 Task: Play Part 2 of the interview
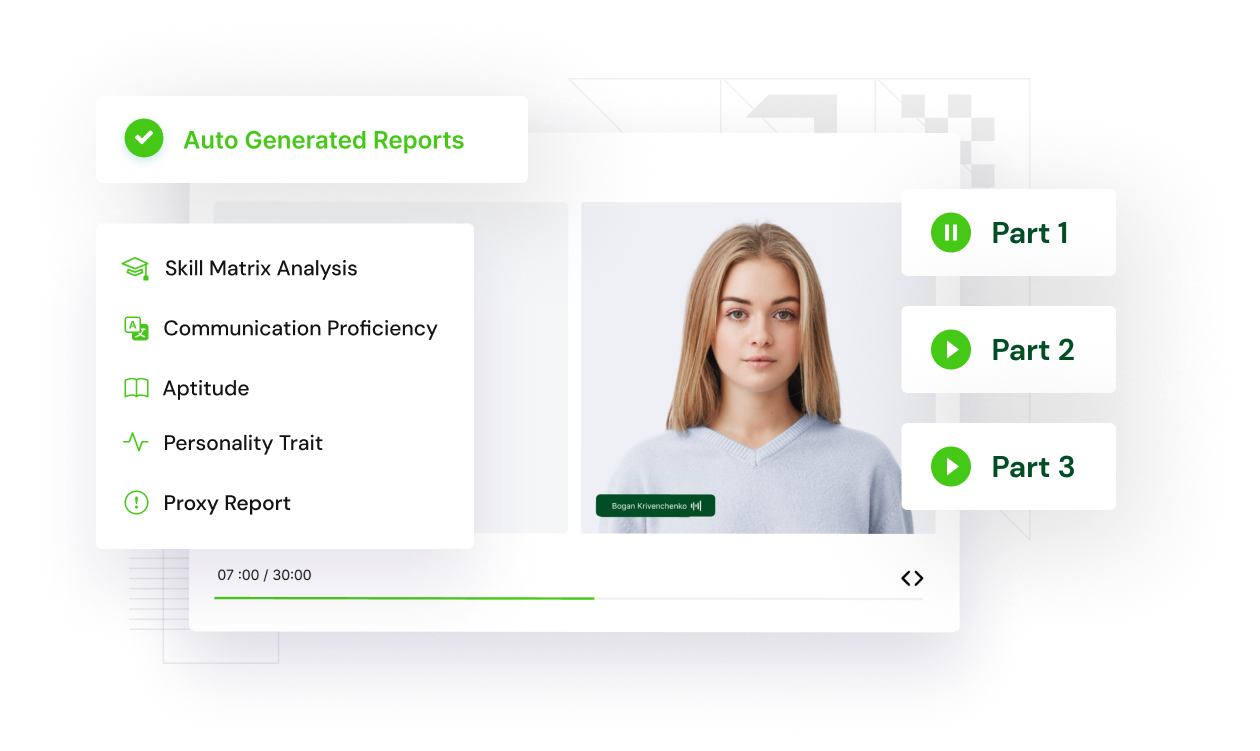pyautogui.click(x=950, y=350)
